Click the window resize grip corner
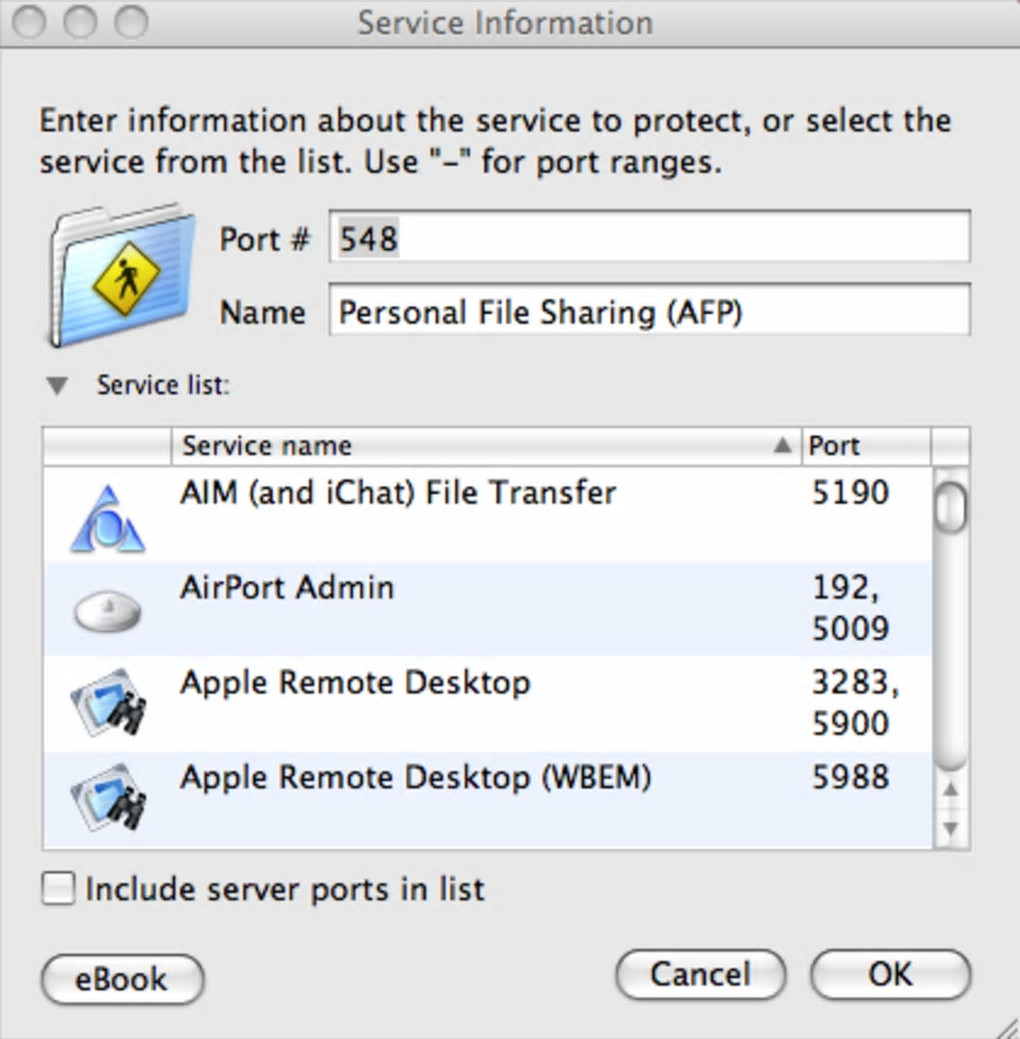 [x=1008, y=1027]
